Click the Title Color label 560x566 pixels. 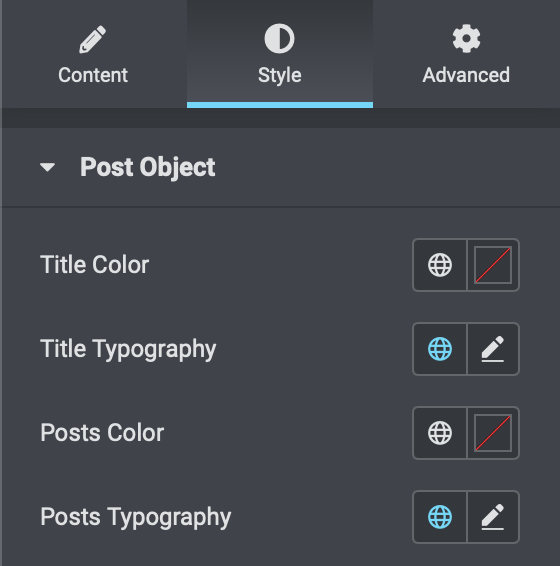pos(95,265)
